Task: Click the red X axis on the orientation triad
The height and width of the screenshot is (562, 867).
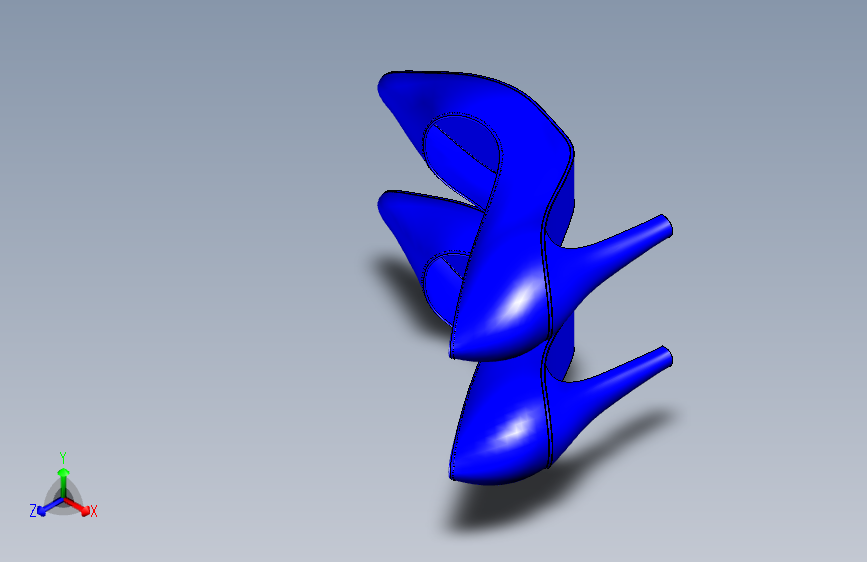Action: 77,506
